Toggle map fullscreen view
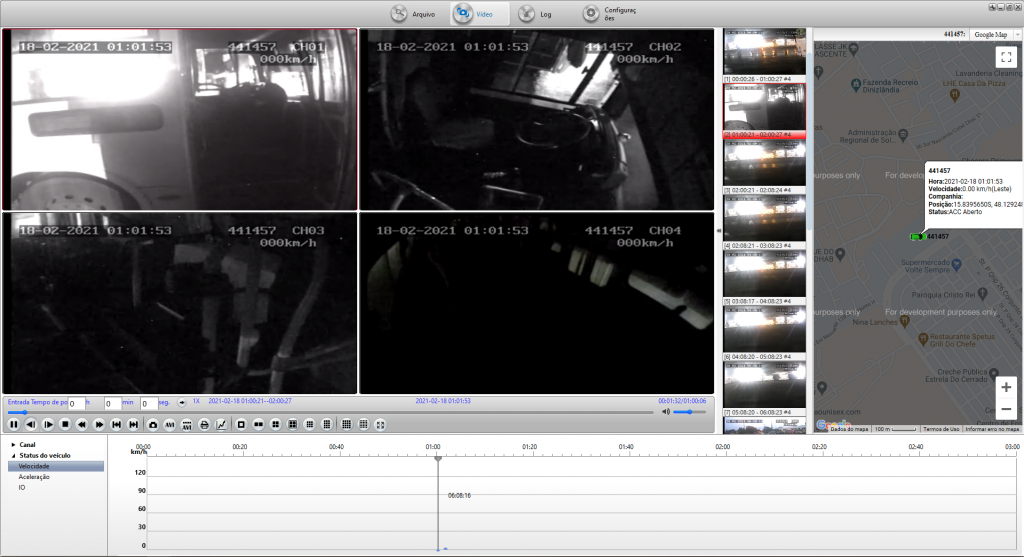1024x557 pixels. 1005,57
